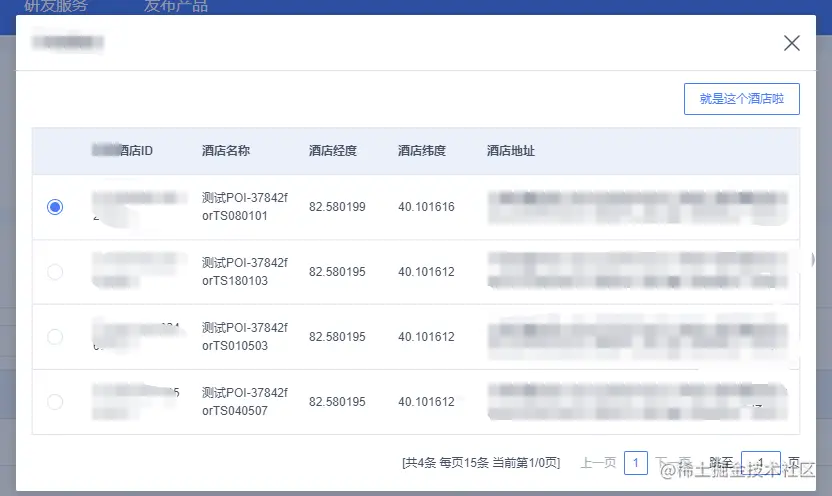Go to page 1 in pagination
832x496 pixels.
(x=636, y=463)
